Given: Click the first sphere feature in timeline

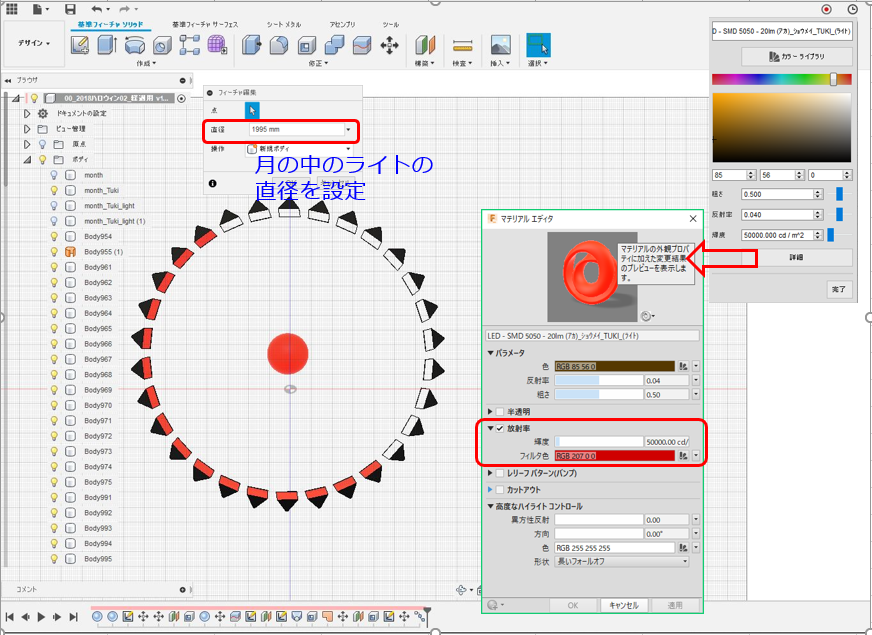Looking at the screenshot, I should pyautogui.click(x=97, y=616).
